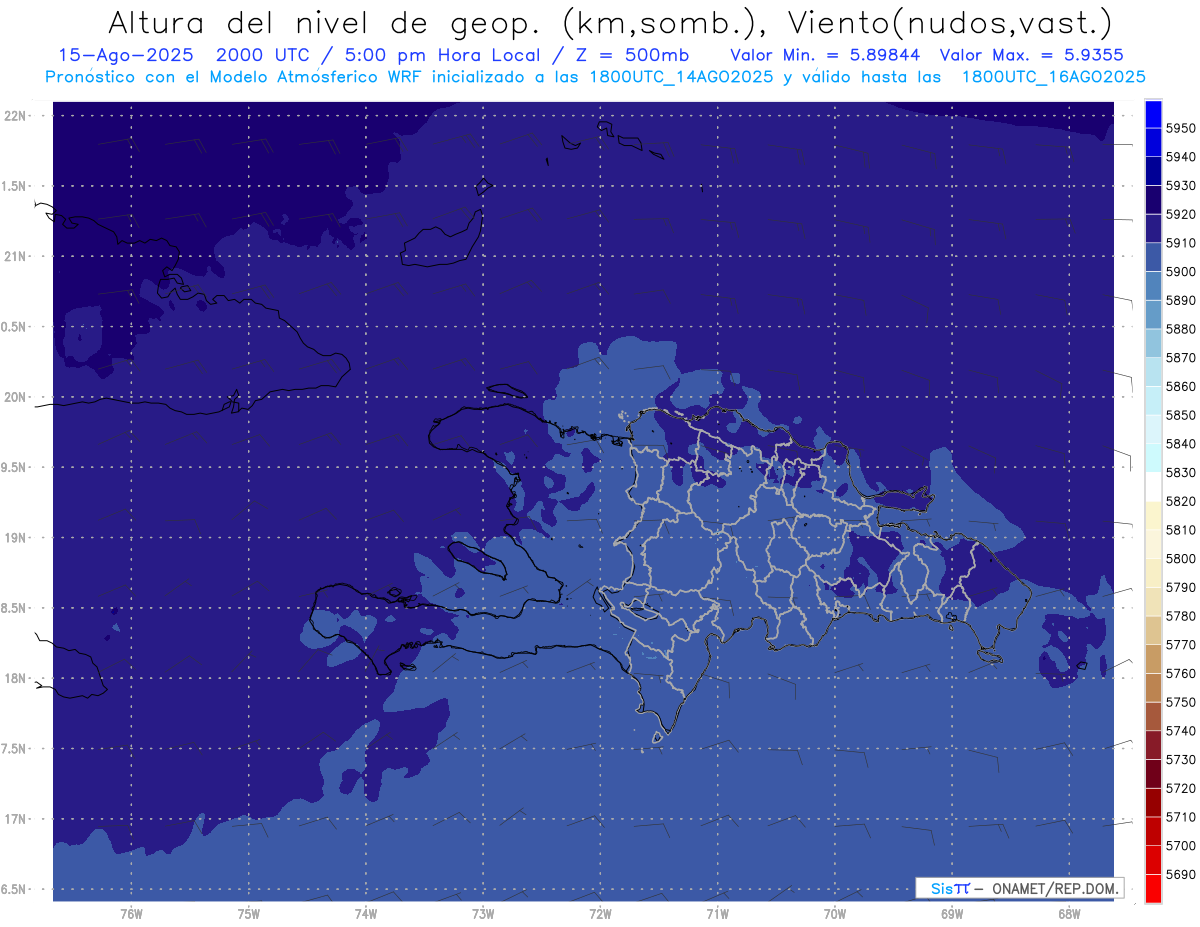1200x927 pixels.
Task: Pick the legend swatch between 5940 and 5950
Action: tap(1152, 143)
